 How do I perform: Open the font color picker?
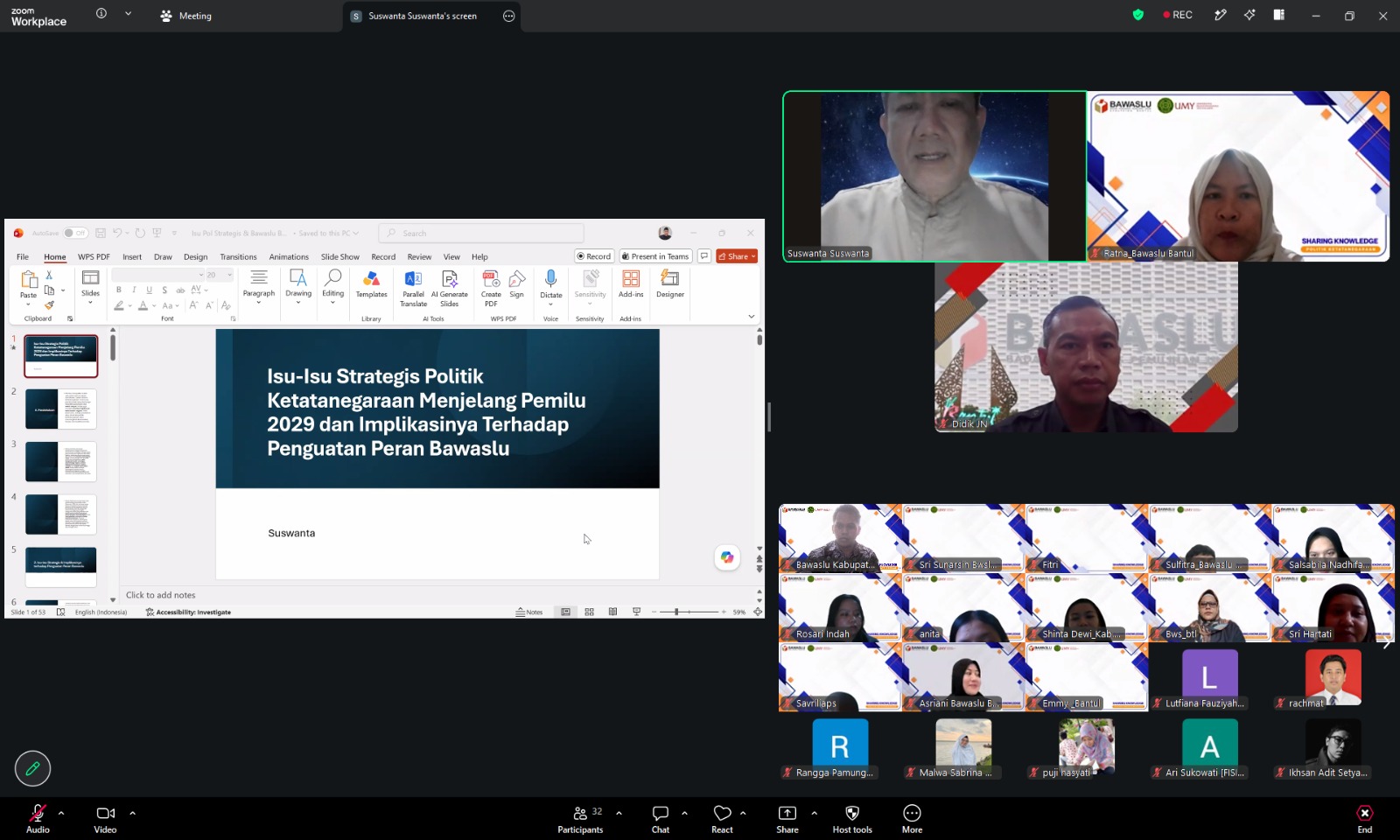tap(143, 305)
